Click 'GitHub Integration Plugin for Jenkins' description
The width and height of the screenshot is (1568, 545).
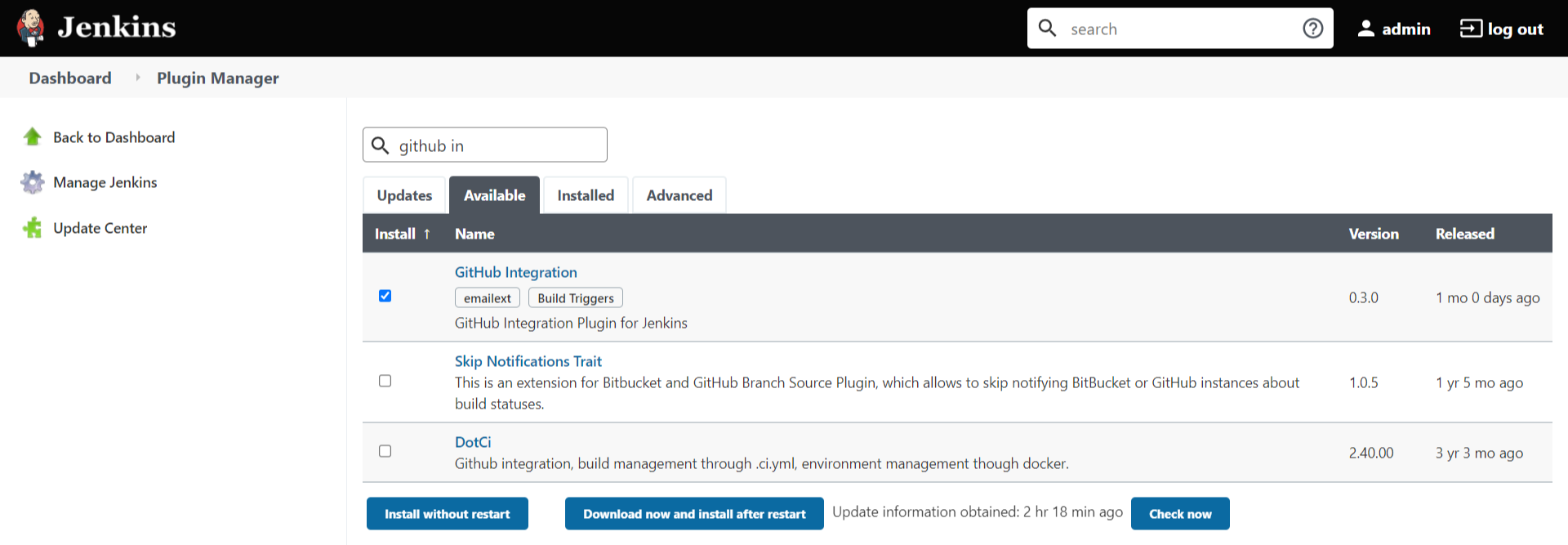pyautogui.click(x=571, y=323)
